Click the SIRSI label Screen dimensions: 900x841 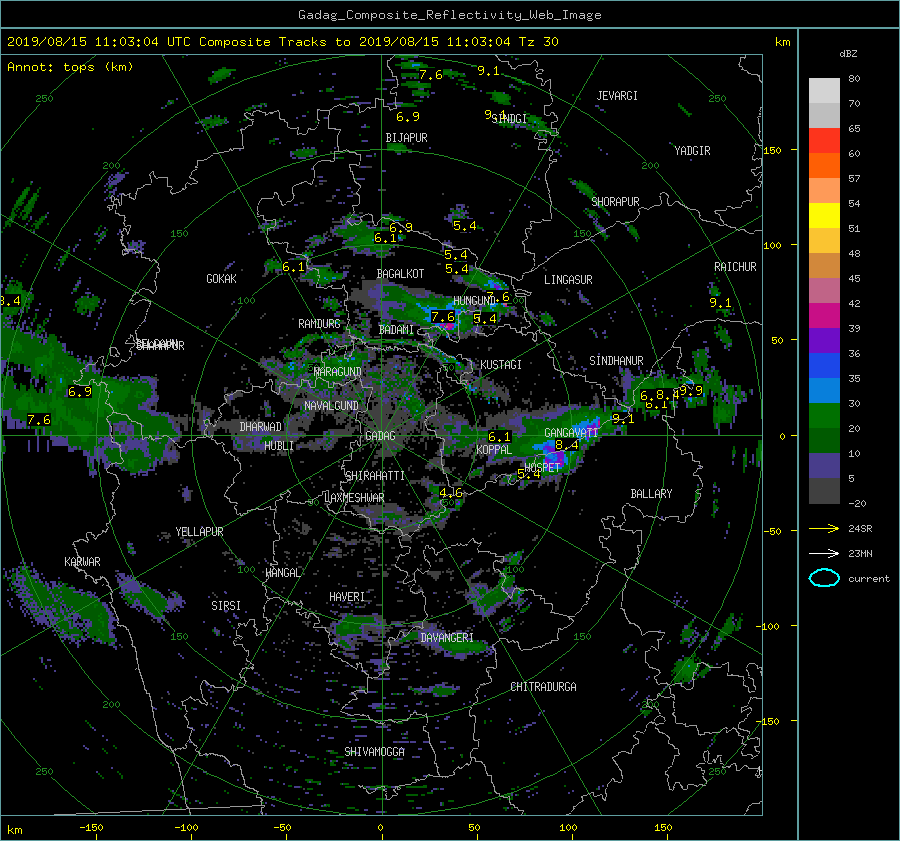[226, 606]
